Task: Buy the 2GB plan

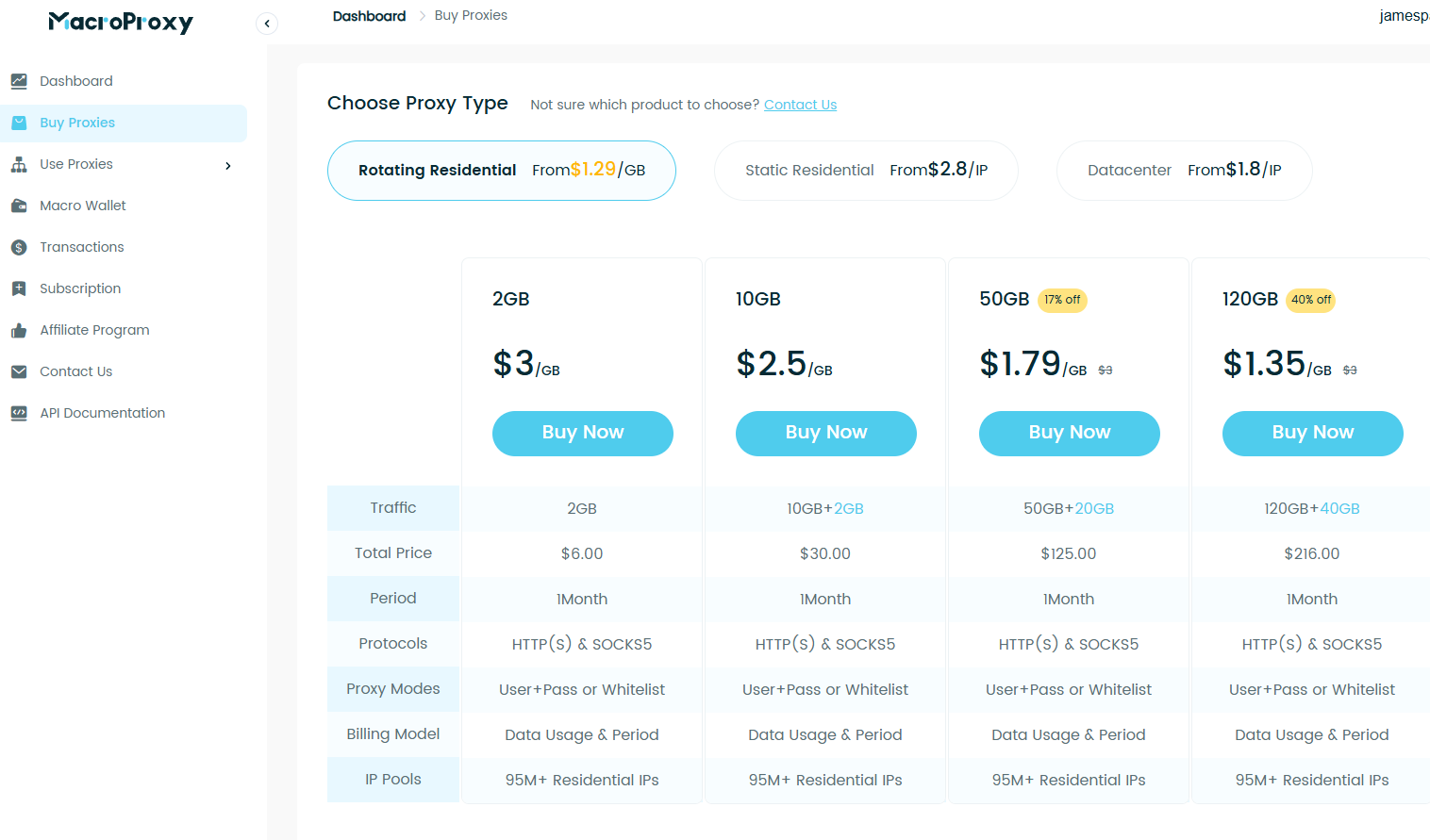Action: [x=583, y=433]
